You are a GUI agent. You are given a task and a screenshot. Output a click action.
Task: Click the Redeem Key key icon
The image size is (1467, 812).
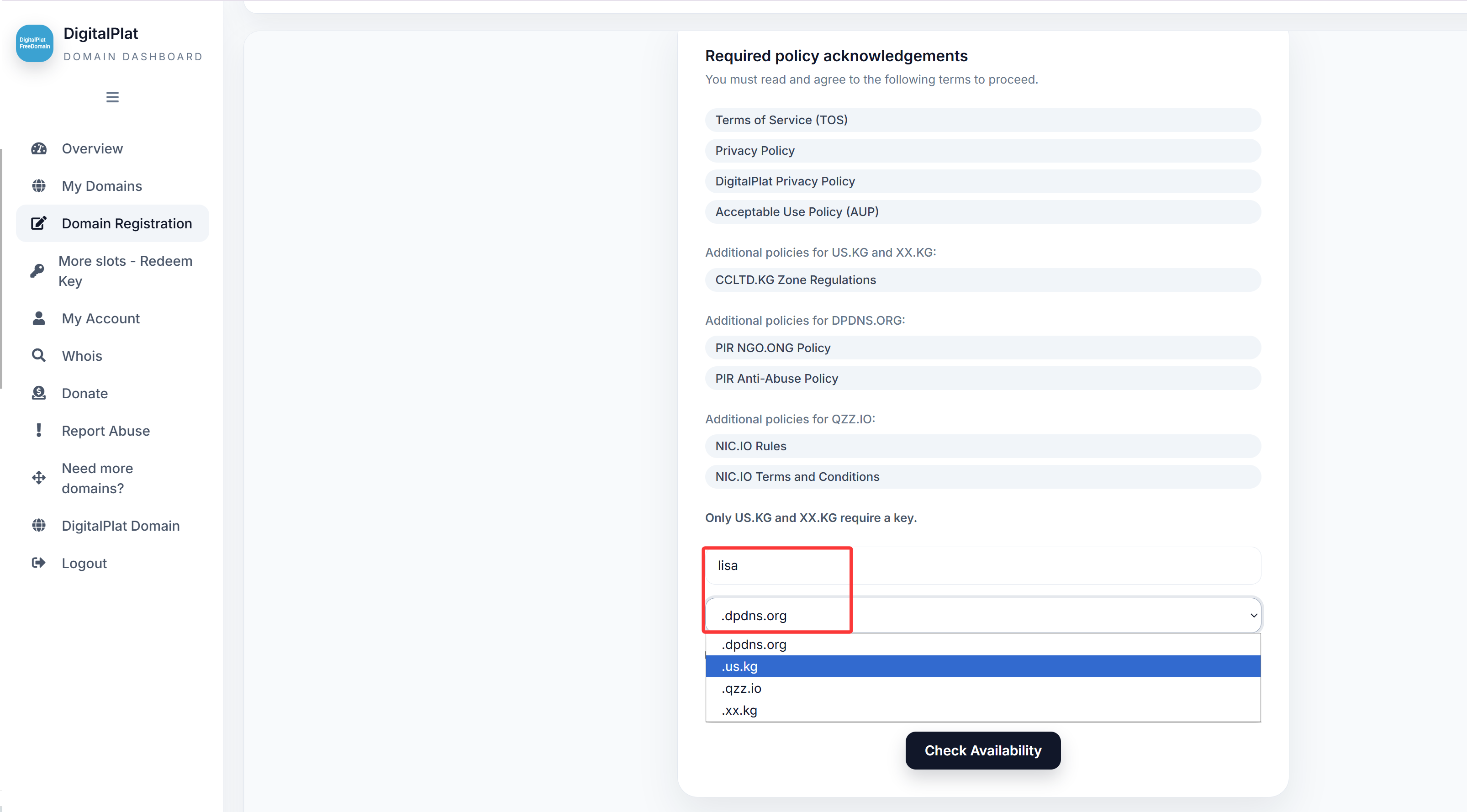37,270
